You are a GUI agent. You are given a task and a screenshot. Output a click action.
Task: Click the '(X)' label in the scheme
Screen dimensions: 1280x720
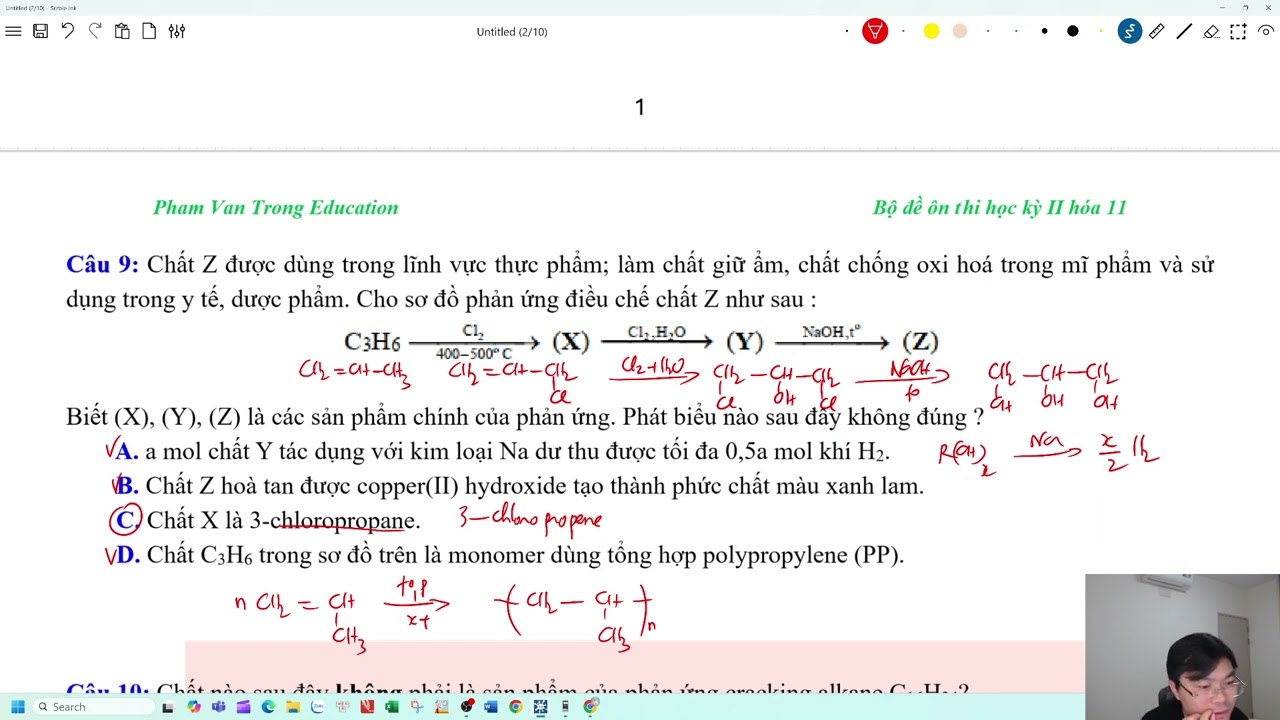571,342
